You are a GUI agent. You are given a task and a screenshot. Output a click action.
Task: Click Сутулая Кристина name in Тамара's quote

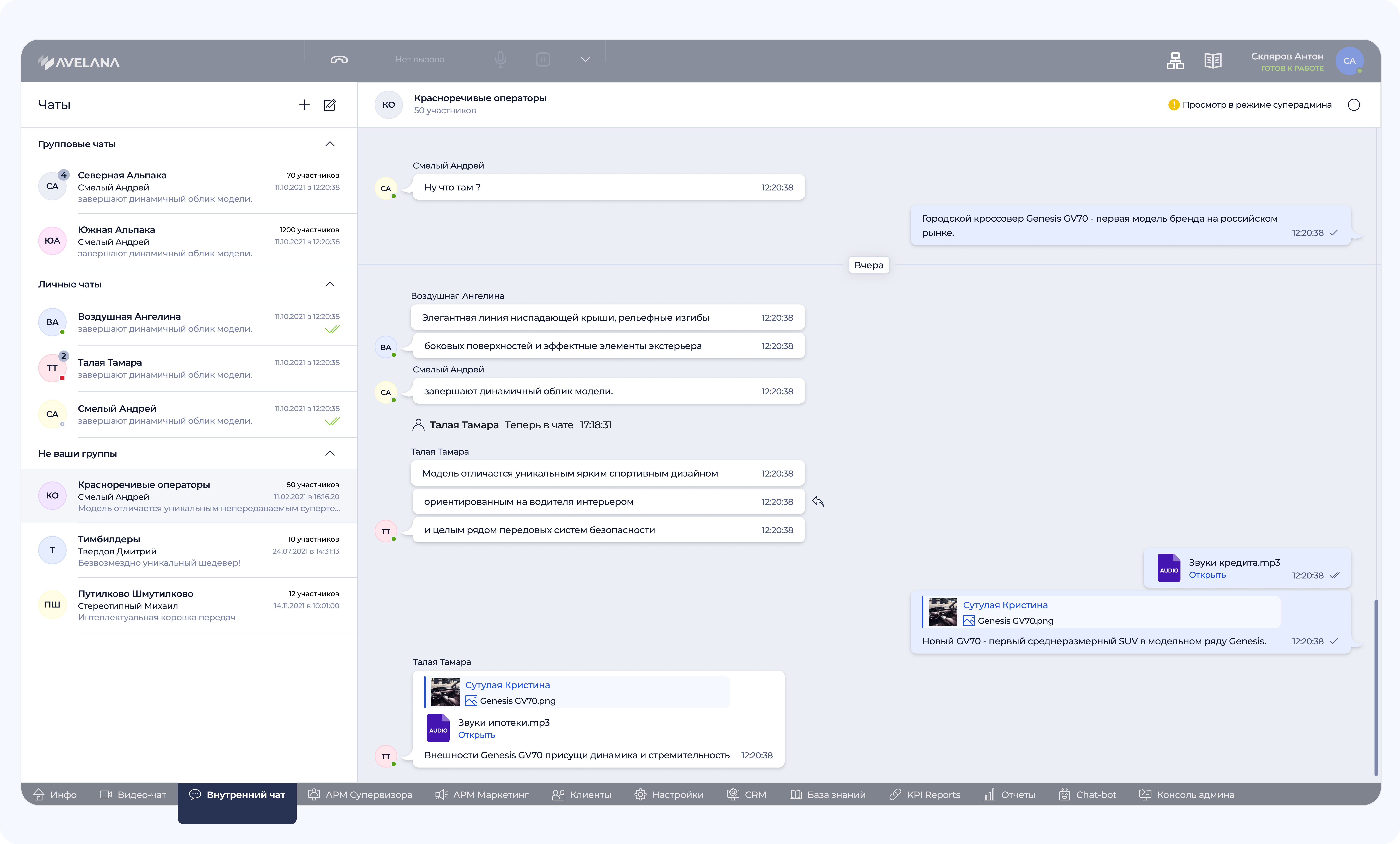coord(507,686)
